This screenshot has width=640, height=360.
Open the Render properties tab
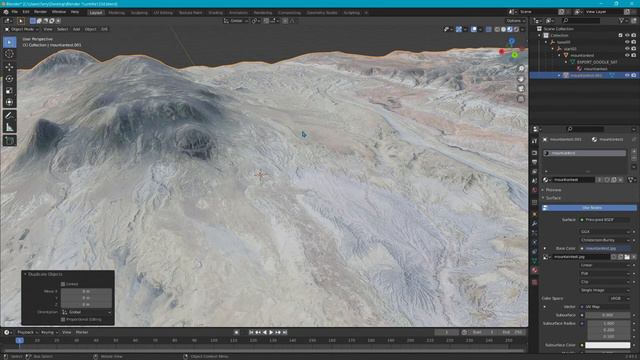tap(534, 153)
